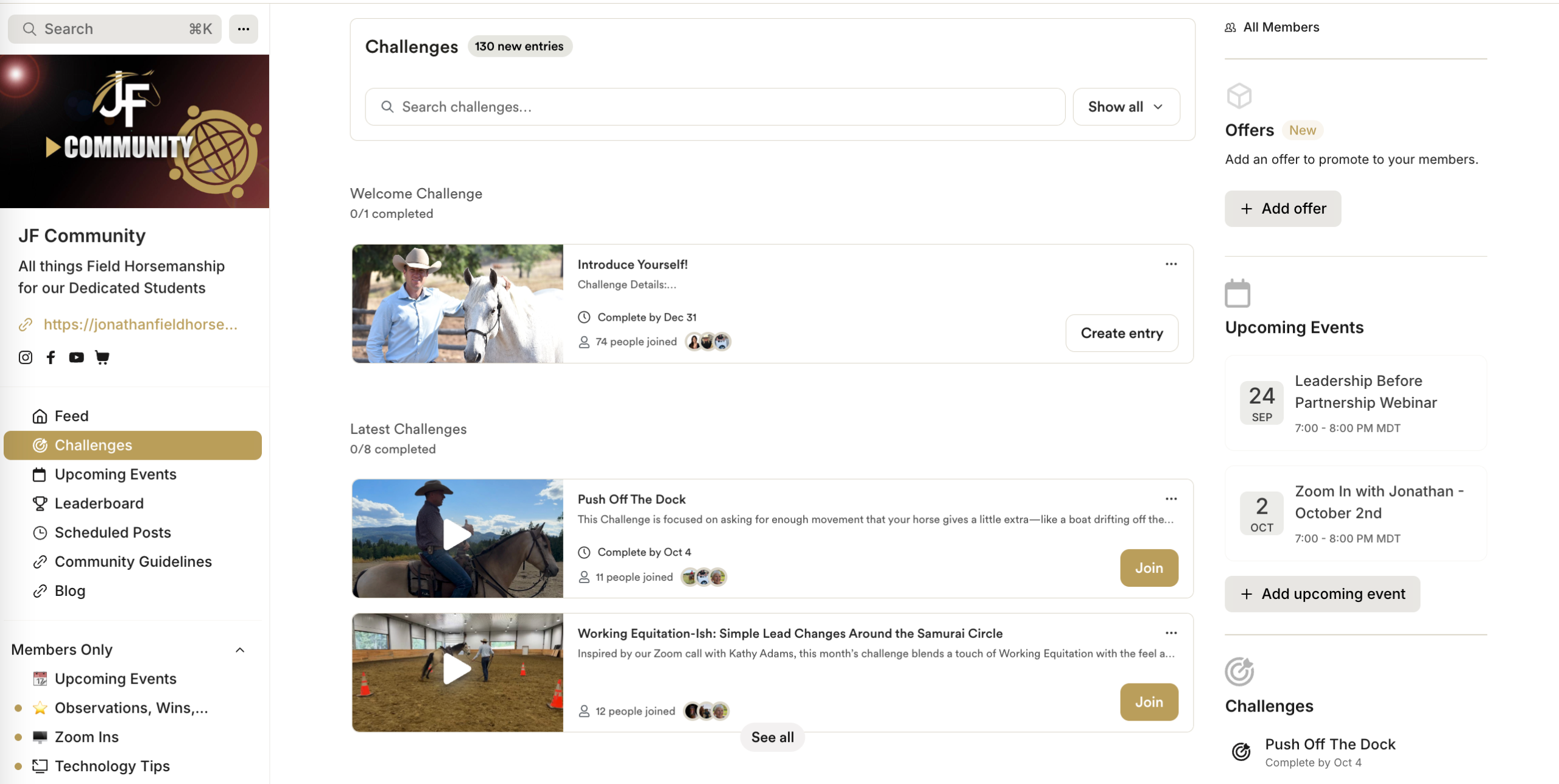1559x784 pixels.
Task: Open the Feed page
Action: click(x=71, y=416)
